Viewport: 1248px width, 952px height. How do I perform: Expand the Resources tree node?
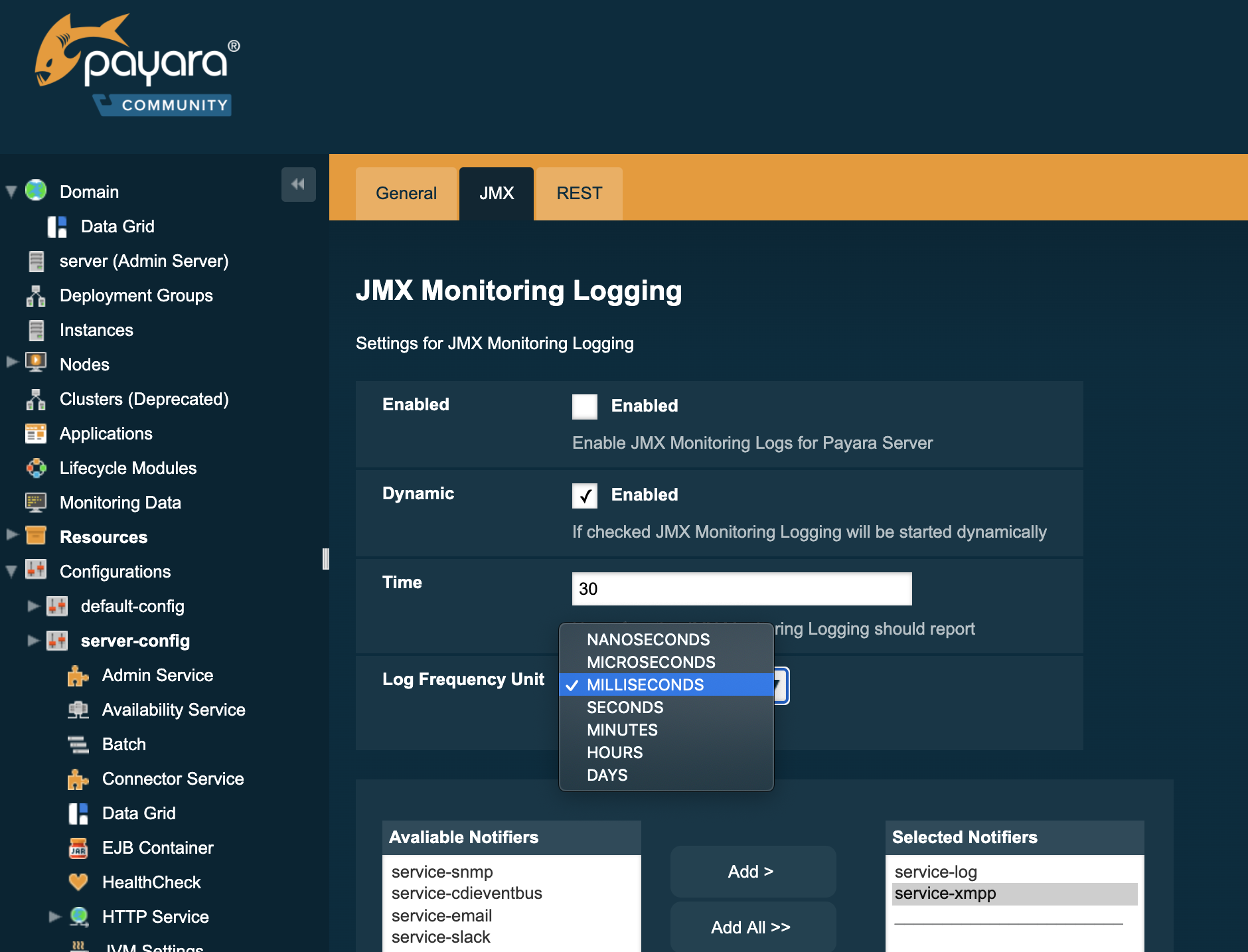click(x=12, y=535)
